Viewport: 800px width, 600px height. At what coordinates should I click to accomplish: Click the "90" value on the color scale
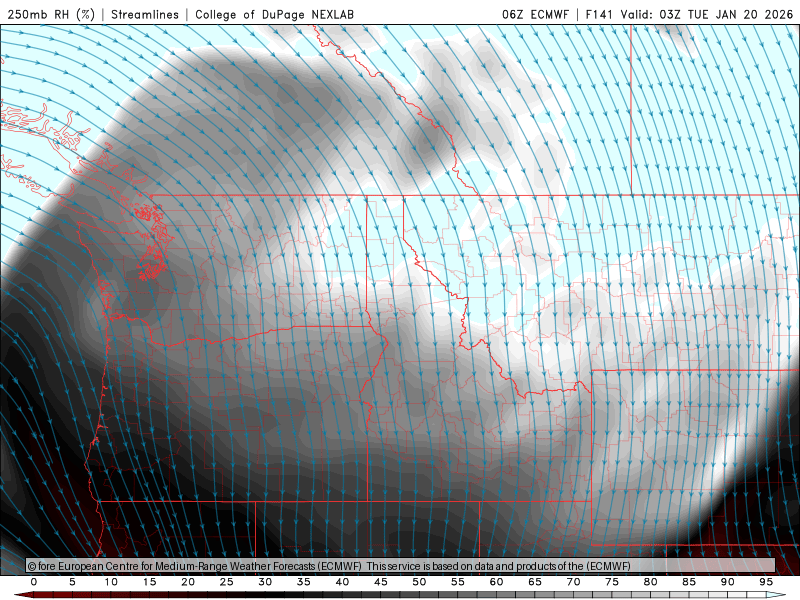click(x=728, y=582)
